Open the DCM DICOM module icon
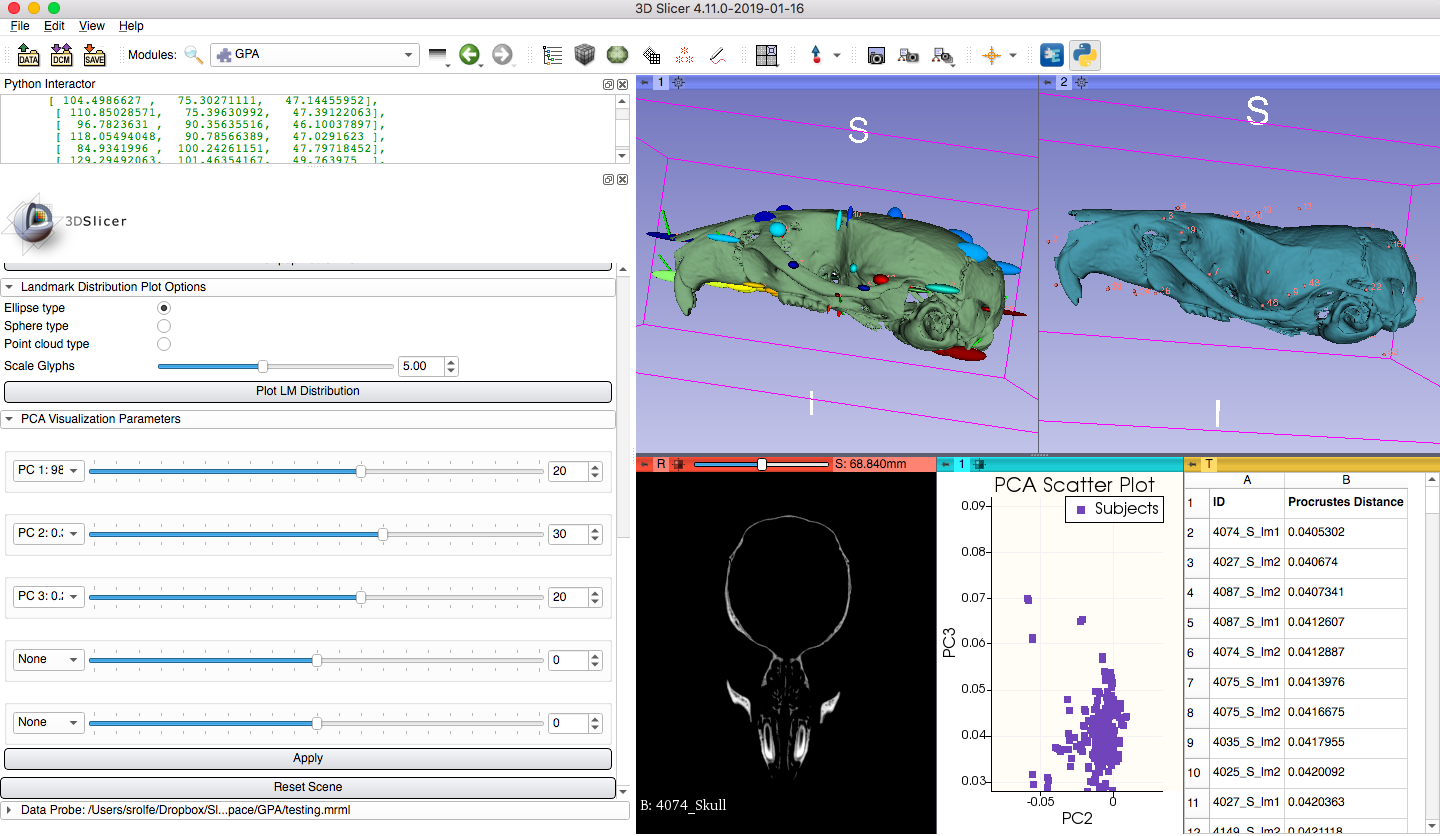 [61, 55]
